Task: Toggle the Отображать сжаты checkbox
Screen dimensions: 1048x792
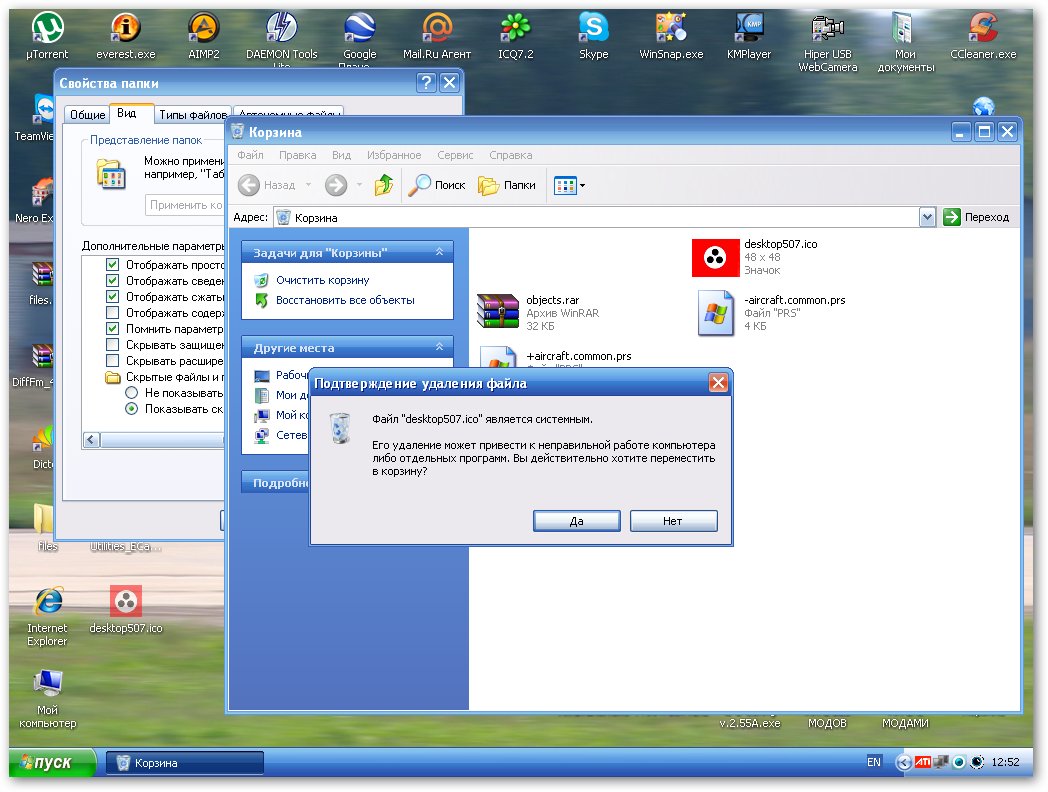Action: coord(112,297)
